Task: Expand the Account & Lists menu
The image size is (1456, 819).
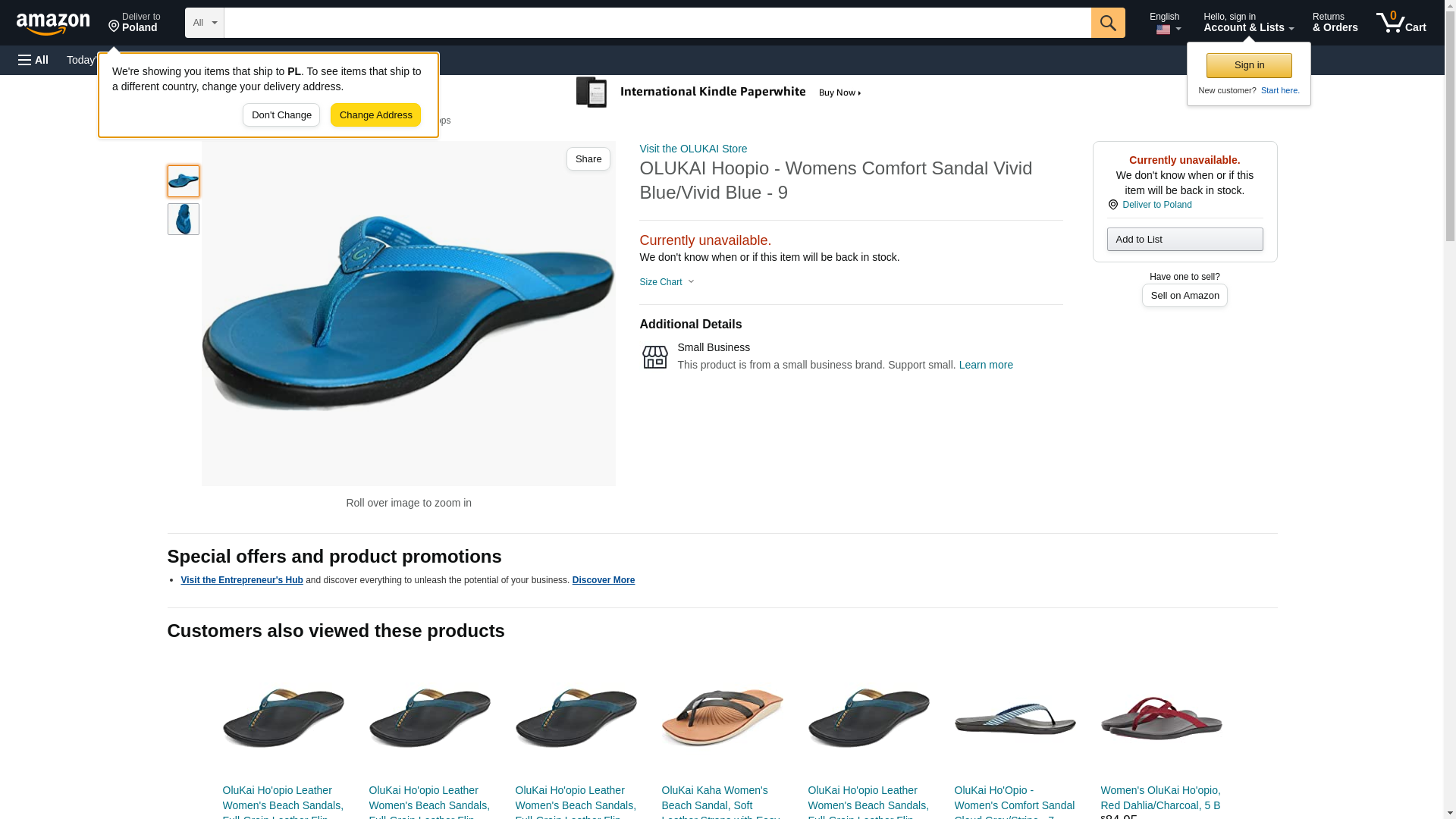Action: pyautogui.click(x=1248, y=23)
